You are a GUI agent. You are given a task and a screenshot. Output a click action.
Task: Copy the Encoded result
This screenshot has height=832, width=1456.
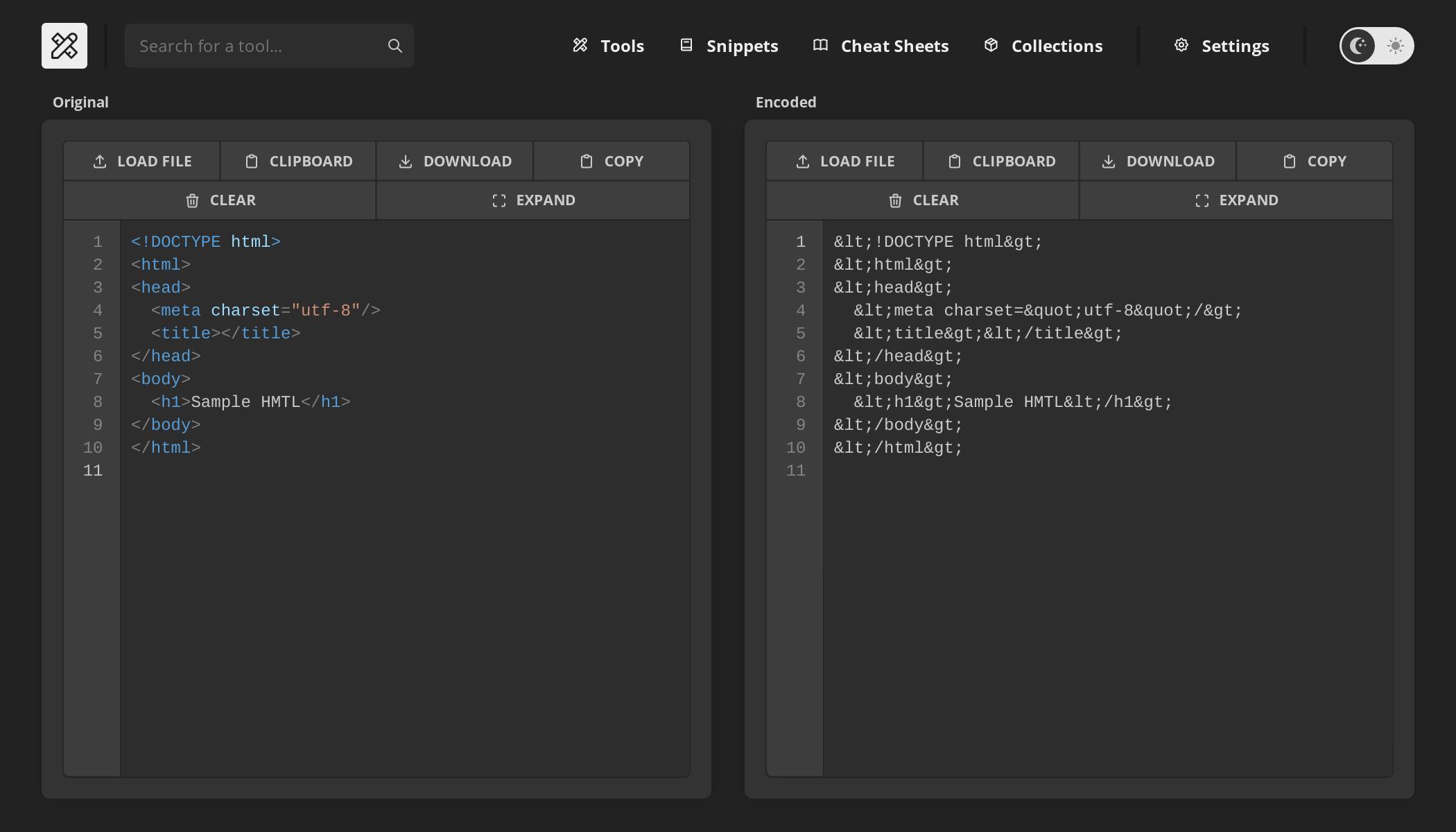(1314, 160)
